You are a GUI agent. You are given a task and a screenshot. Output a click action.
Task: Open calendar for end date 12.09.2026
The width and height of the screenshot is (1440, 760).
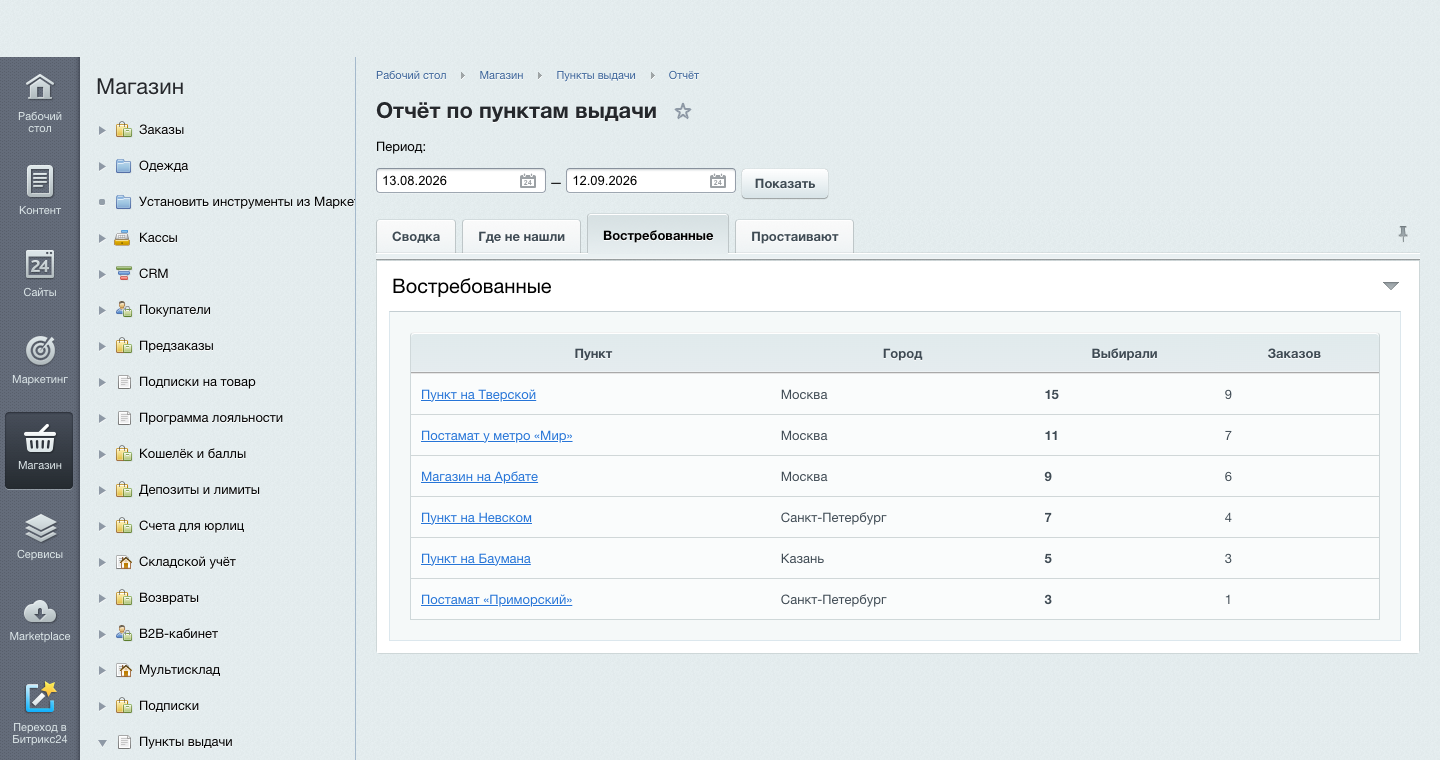(718, 181)
